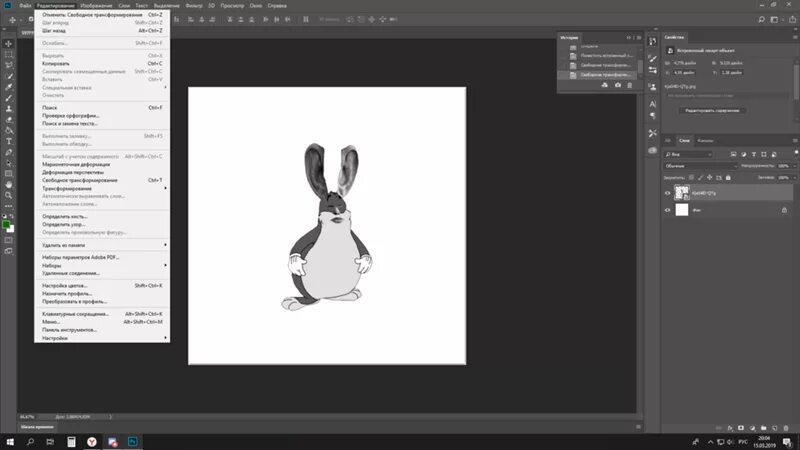
Task: Select the Eyedropper tool
Action: (x=9, y=87)
